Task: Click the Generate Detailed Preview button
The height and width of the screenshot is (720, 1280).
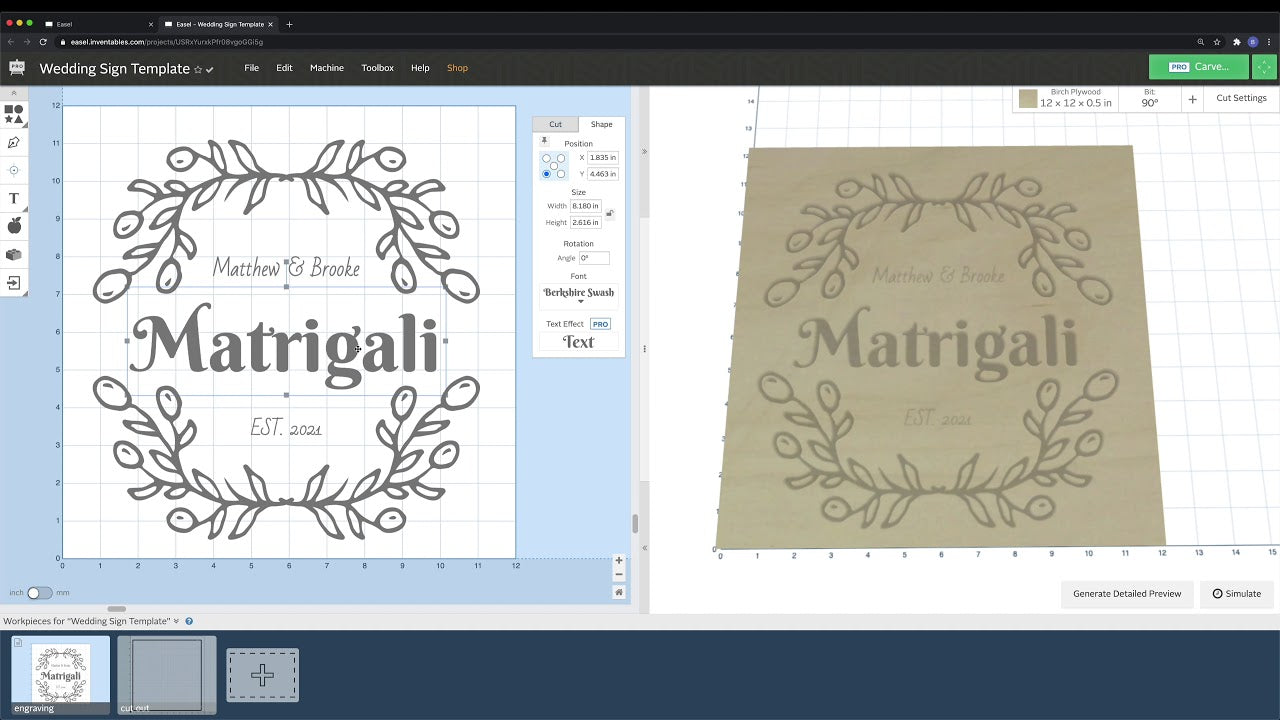Action: (1127, 594)
